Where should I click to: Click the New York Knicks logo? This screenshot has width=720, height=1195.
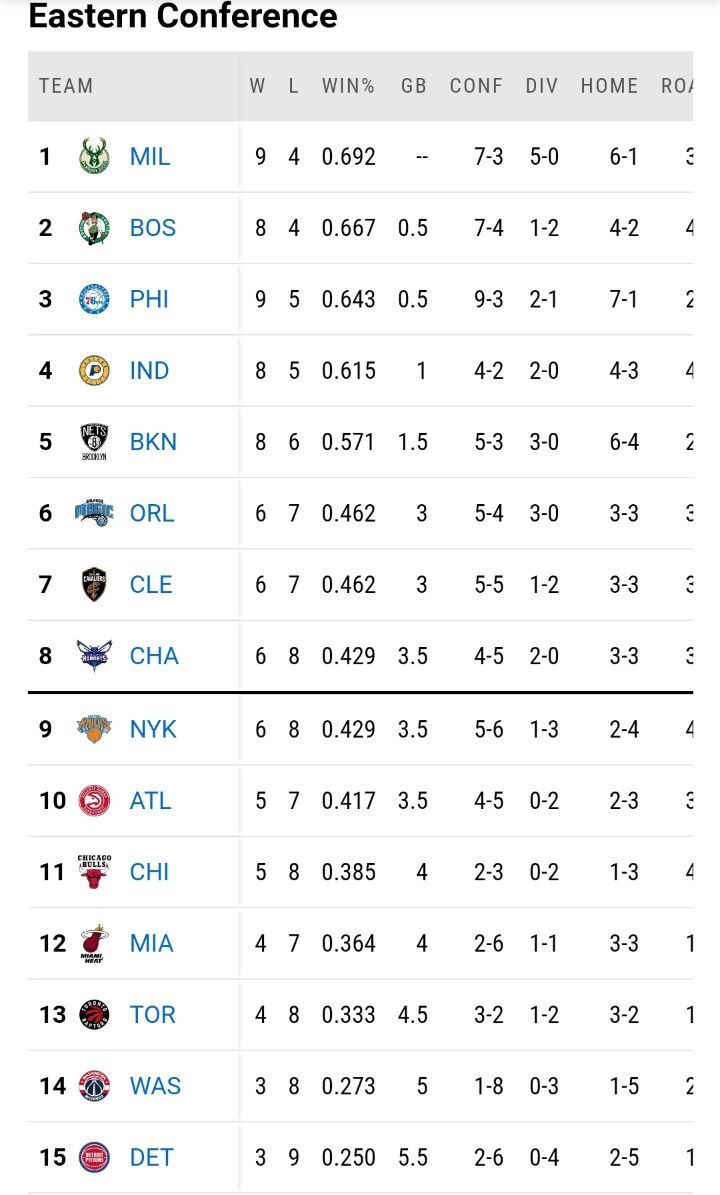click(x=94, y=729)
